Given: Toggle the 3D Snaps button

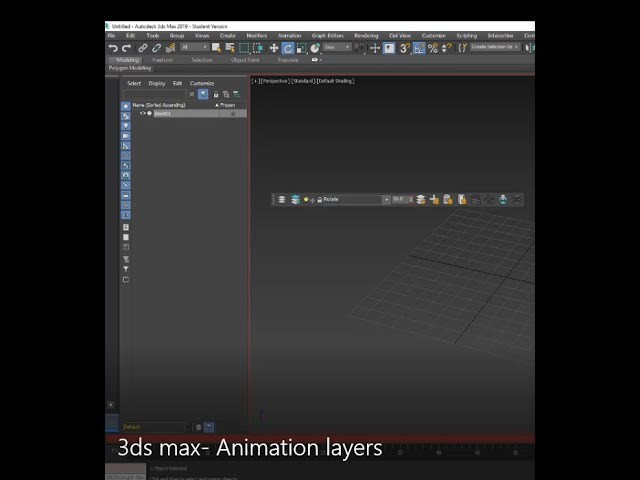Looking at the screenshot, I should point(405,48).
